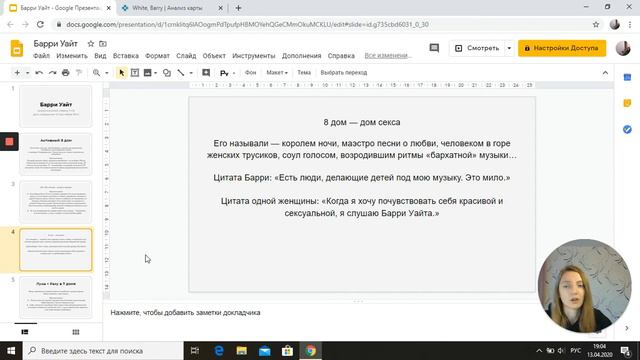Click the Paint format icon
Image resolution: width=640 pixels, height=360 pixels.
tap(79, 73)
